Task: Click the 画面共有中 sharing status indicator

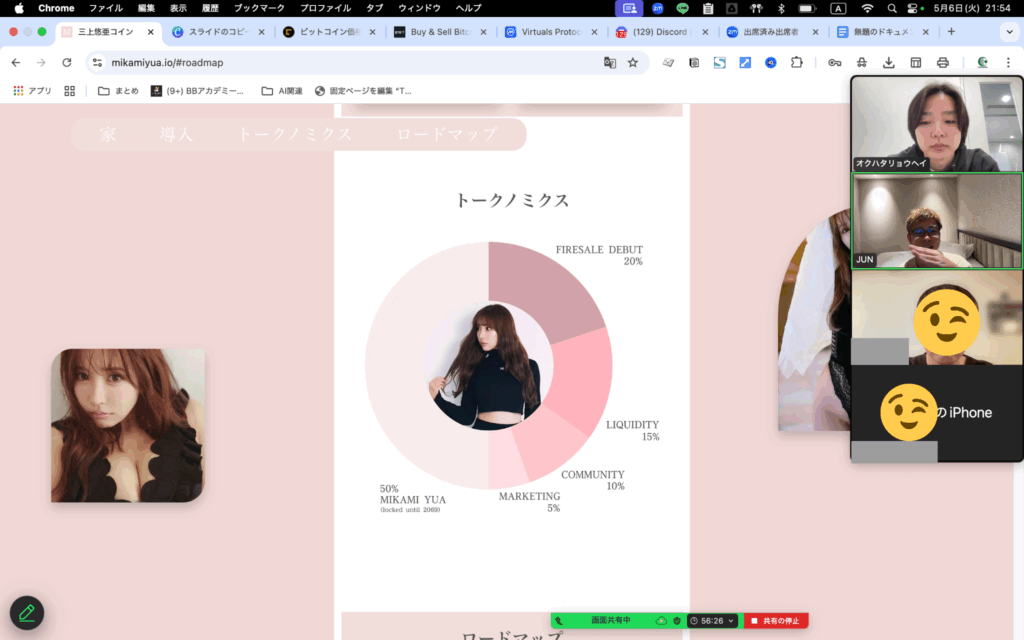Action: pyautogui.click(x=611, y=620)
